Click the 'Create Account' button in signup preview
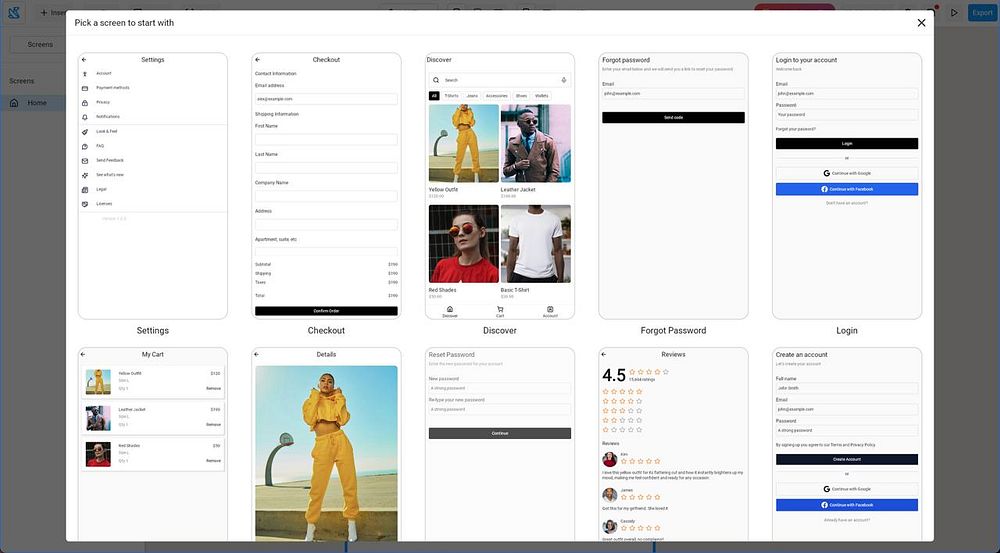 tap(846, 459)
